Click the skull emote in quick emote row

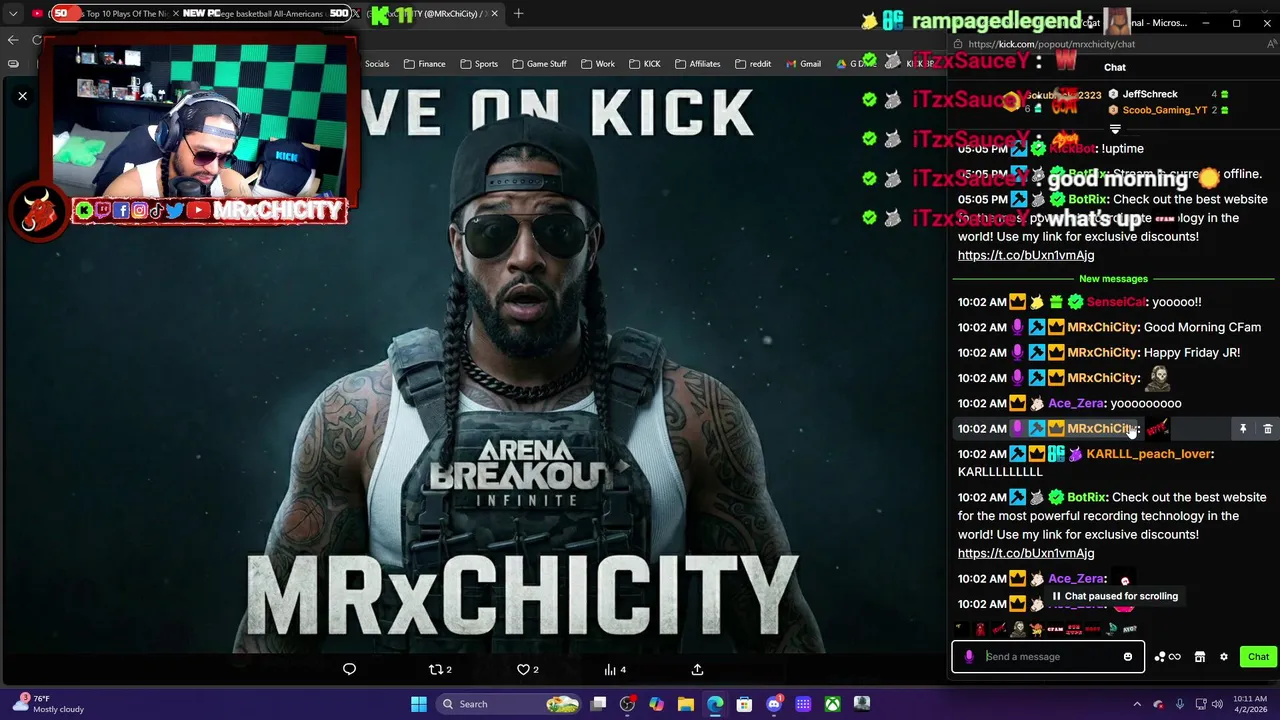(1017, 629)
